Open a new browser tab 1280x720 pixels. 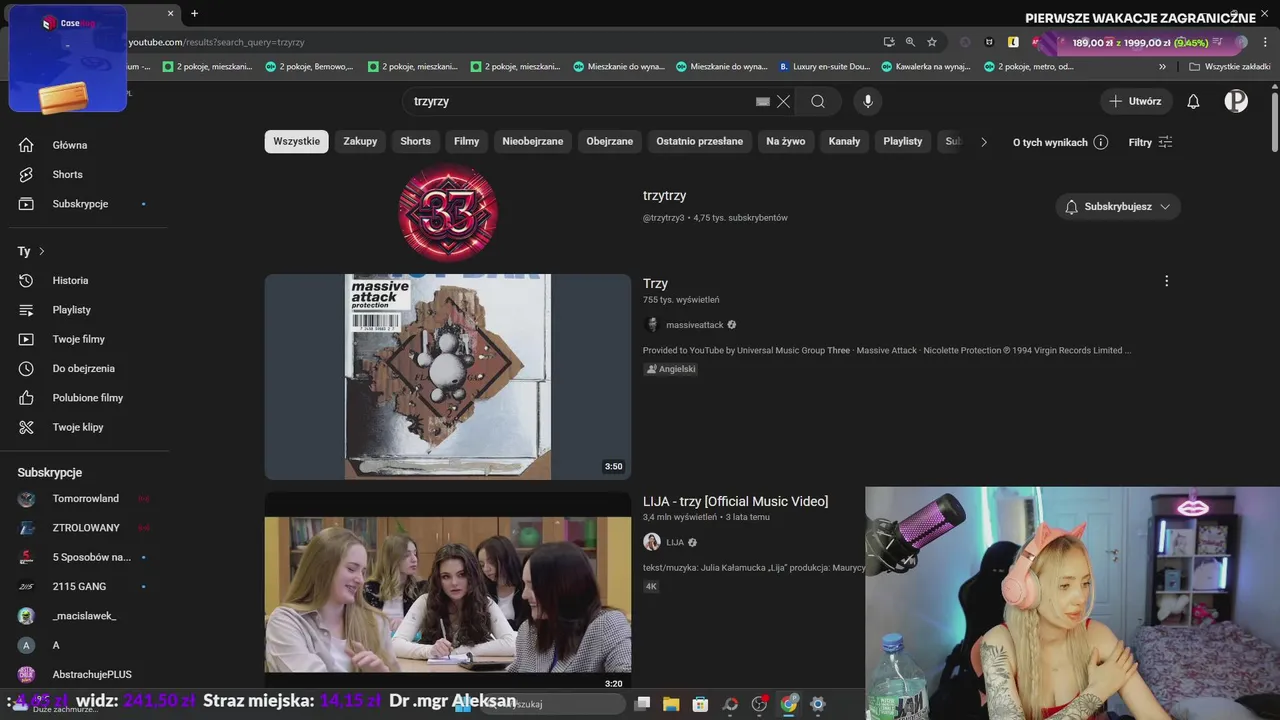[x=194, y=13]
